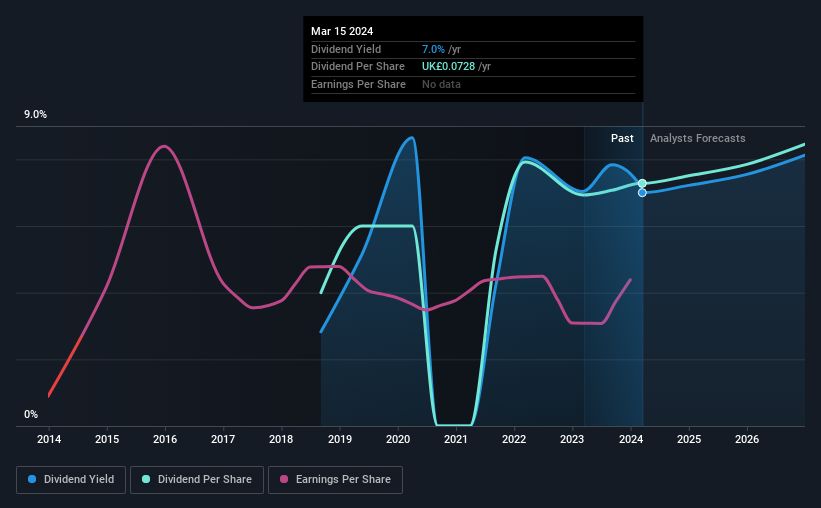Click the pink Earnings Per Share legend dot
Image resolution: width=821 pixels, height=508 pixels.
pyautogui.click(x=284, y=479)
